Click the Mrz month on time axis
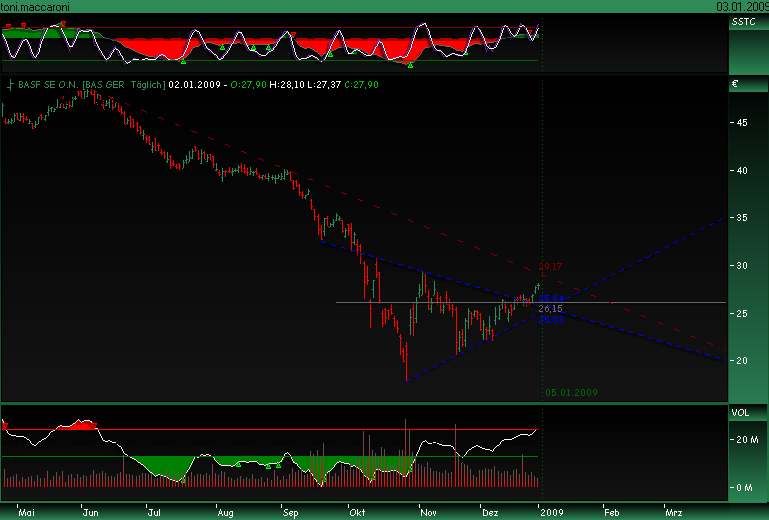 coord(674,510)
